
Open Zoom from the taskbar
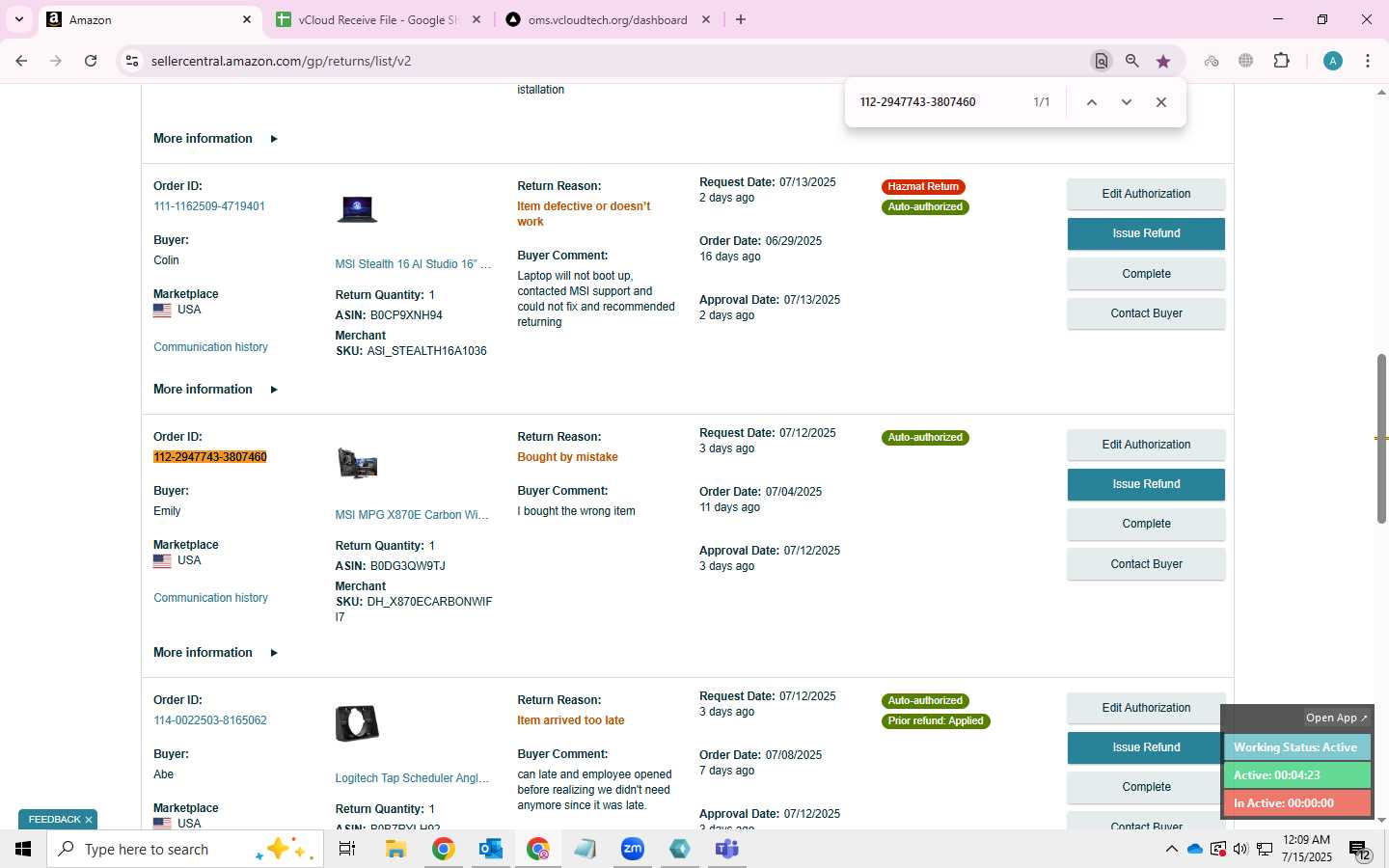pos(633,849)
